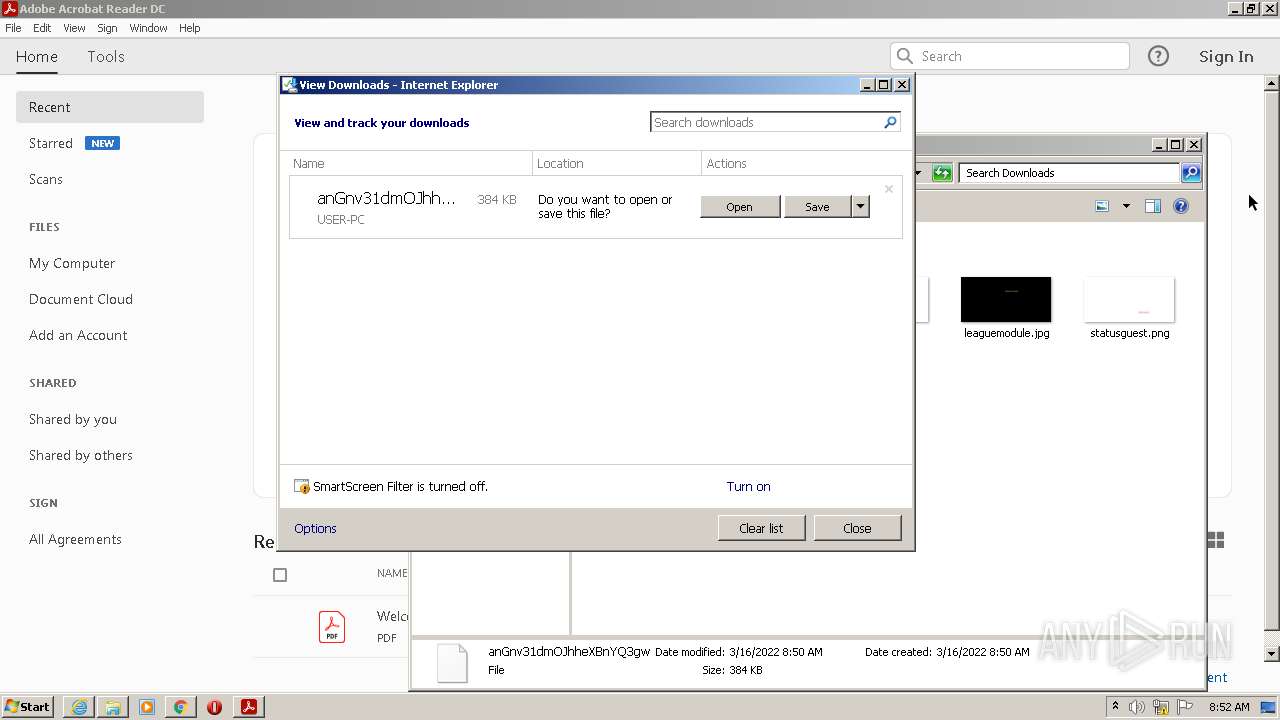The width and height of the screenshot is (1280, 720).
Task: Switch to grid view in Acrobat recent list
Action: (1216, 540)
